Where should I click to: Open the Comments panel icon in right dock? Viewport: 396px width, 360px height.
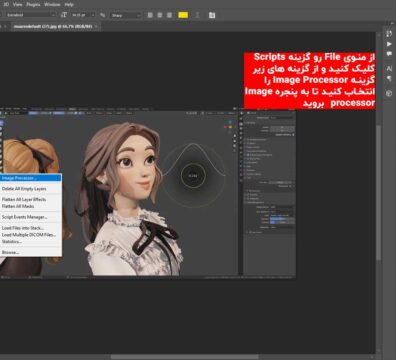point(389,53)
